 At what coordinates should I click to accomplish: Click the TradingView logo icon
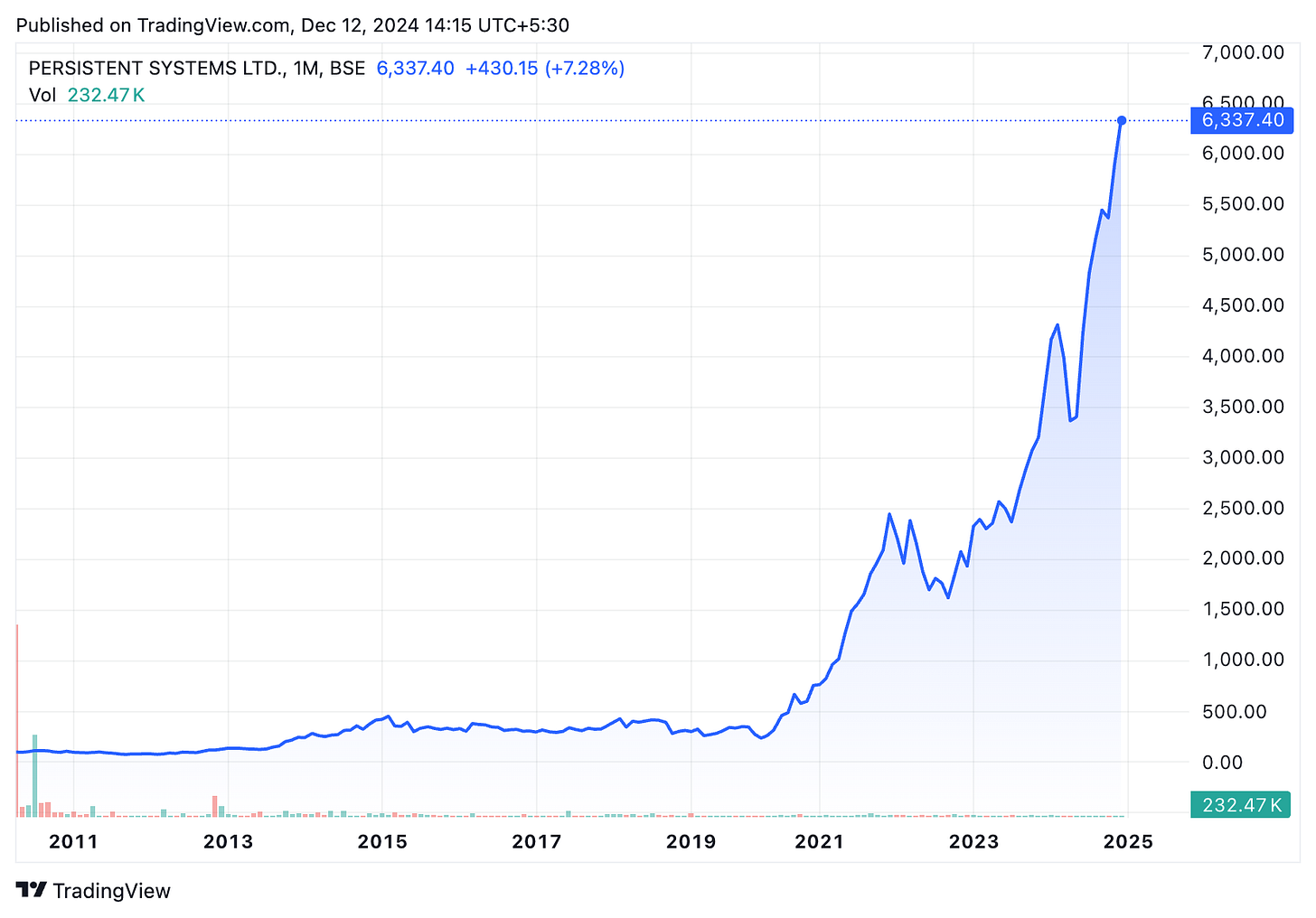pos(32,890)
